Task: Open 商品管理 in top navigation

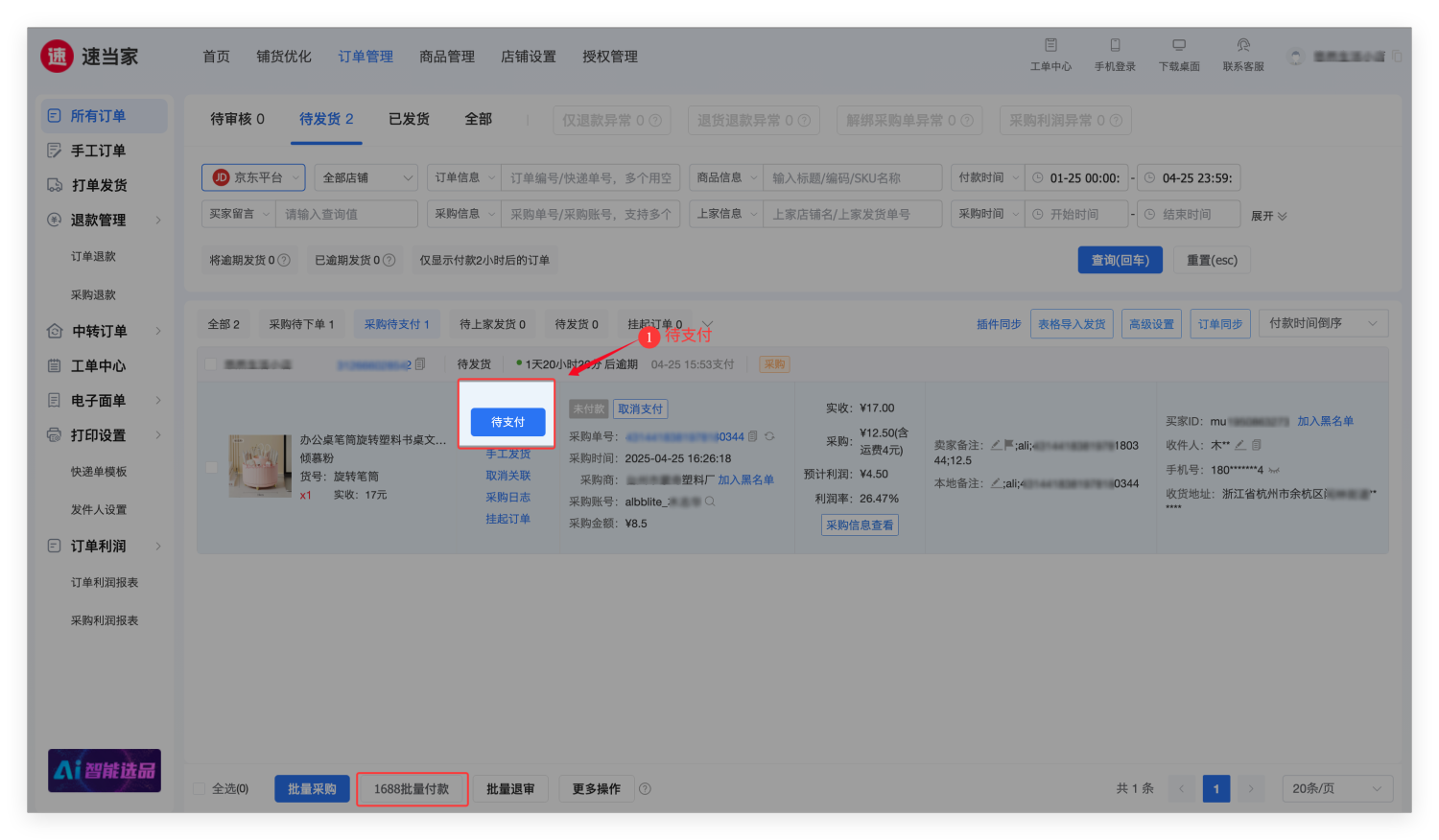Action: coord(447,57)
